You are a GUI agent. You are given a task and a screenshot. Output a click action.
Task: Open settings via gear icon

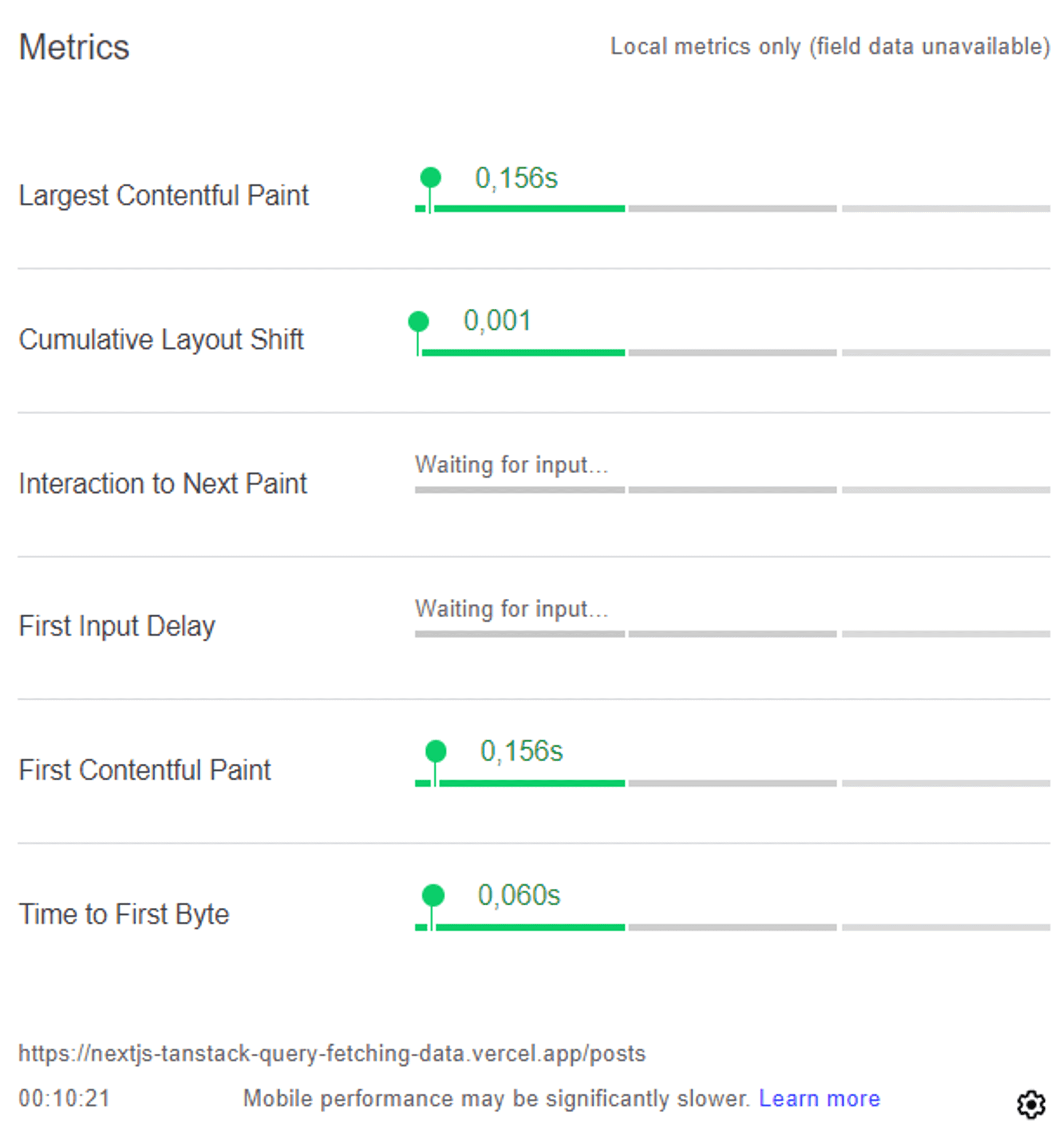pos(1030,1105)
